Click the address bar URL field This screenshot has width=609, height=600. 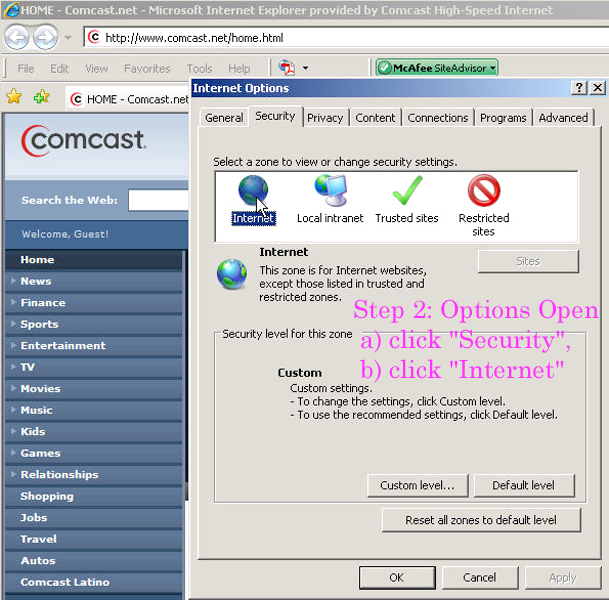point(346,37)
